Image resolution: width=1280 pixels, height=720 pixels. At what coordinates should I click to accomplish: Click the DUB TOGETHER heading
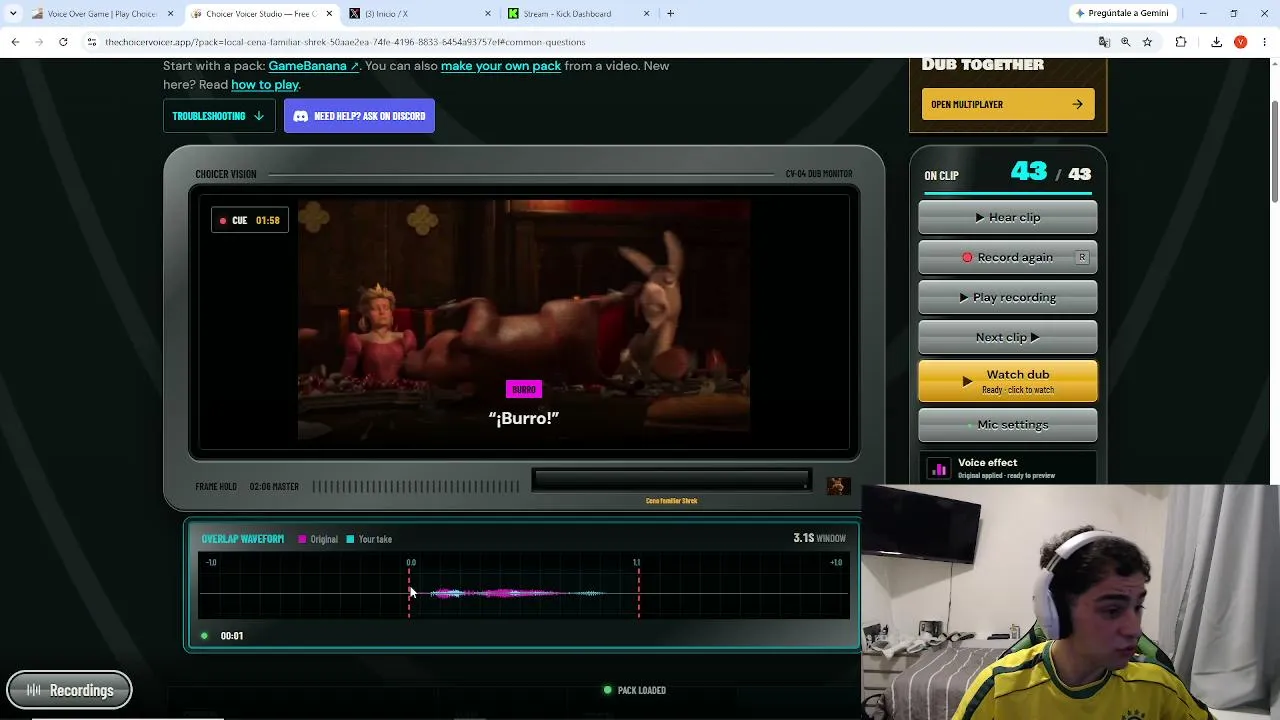tap(983, 65)
